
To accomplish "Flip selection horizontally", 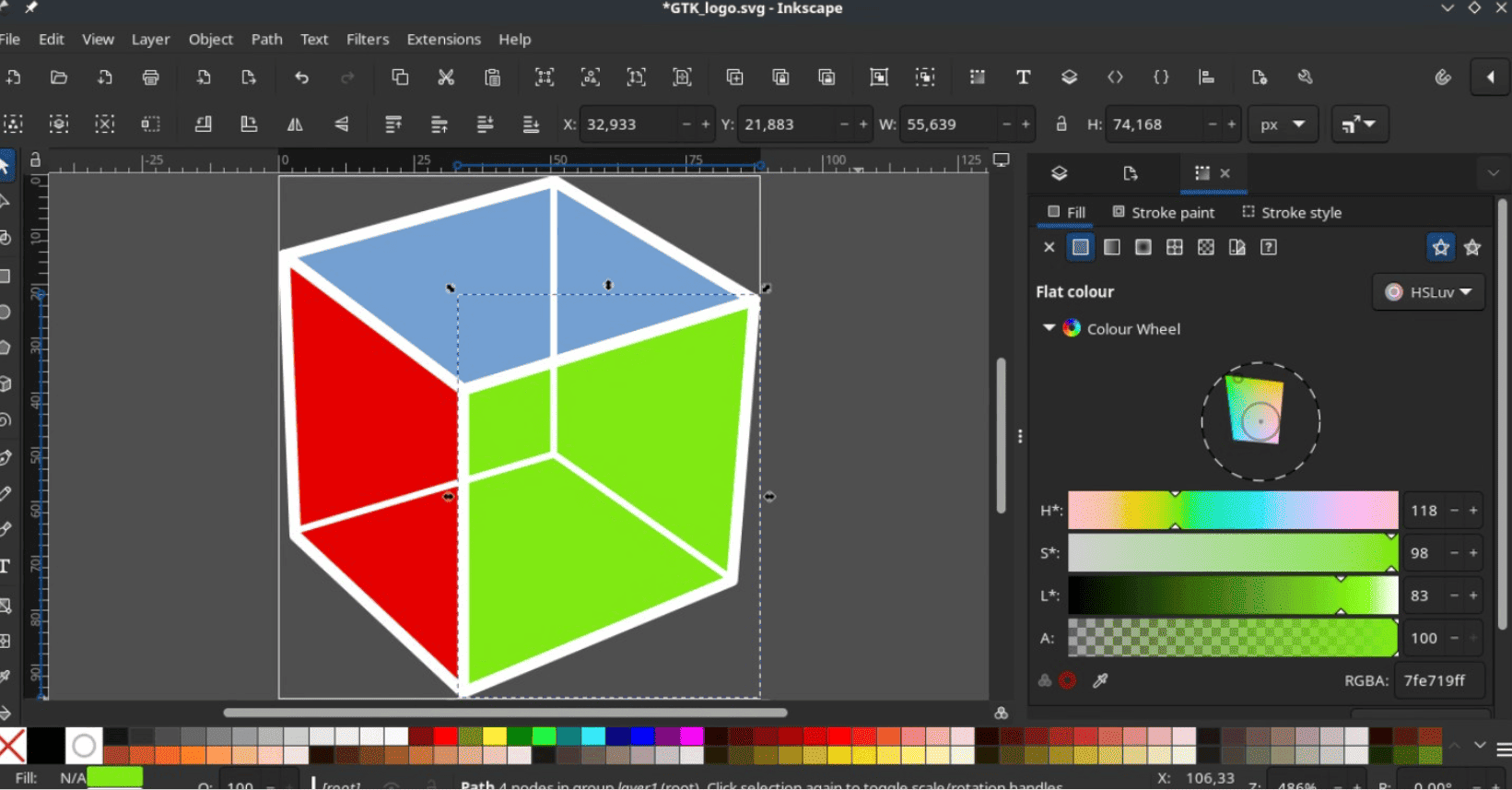I will click(x=295, y=124).
